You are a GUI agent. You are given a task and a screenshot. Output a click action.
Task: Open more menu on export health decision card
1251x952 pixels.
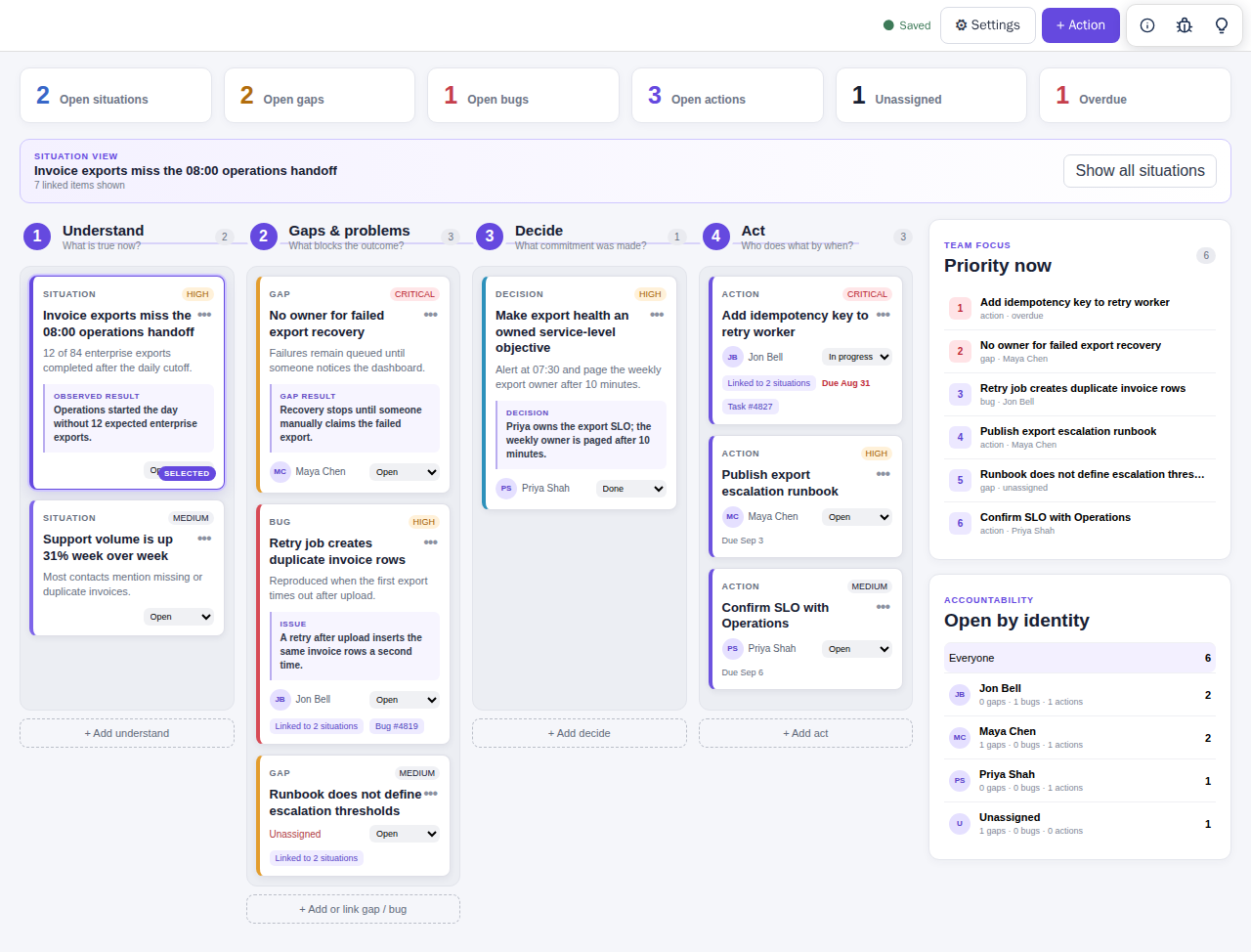(657, 315)
